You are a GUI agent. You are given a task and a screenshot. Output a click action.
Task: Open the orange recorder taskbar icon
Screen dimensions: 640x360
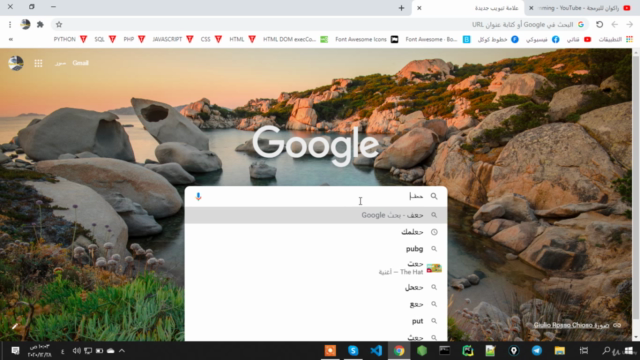click(330, 351)
